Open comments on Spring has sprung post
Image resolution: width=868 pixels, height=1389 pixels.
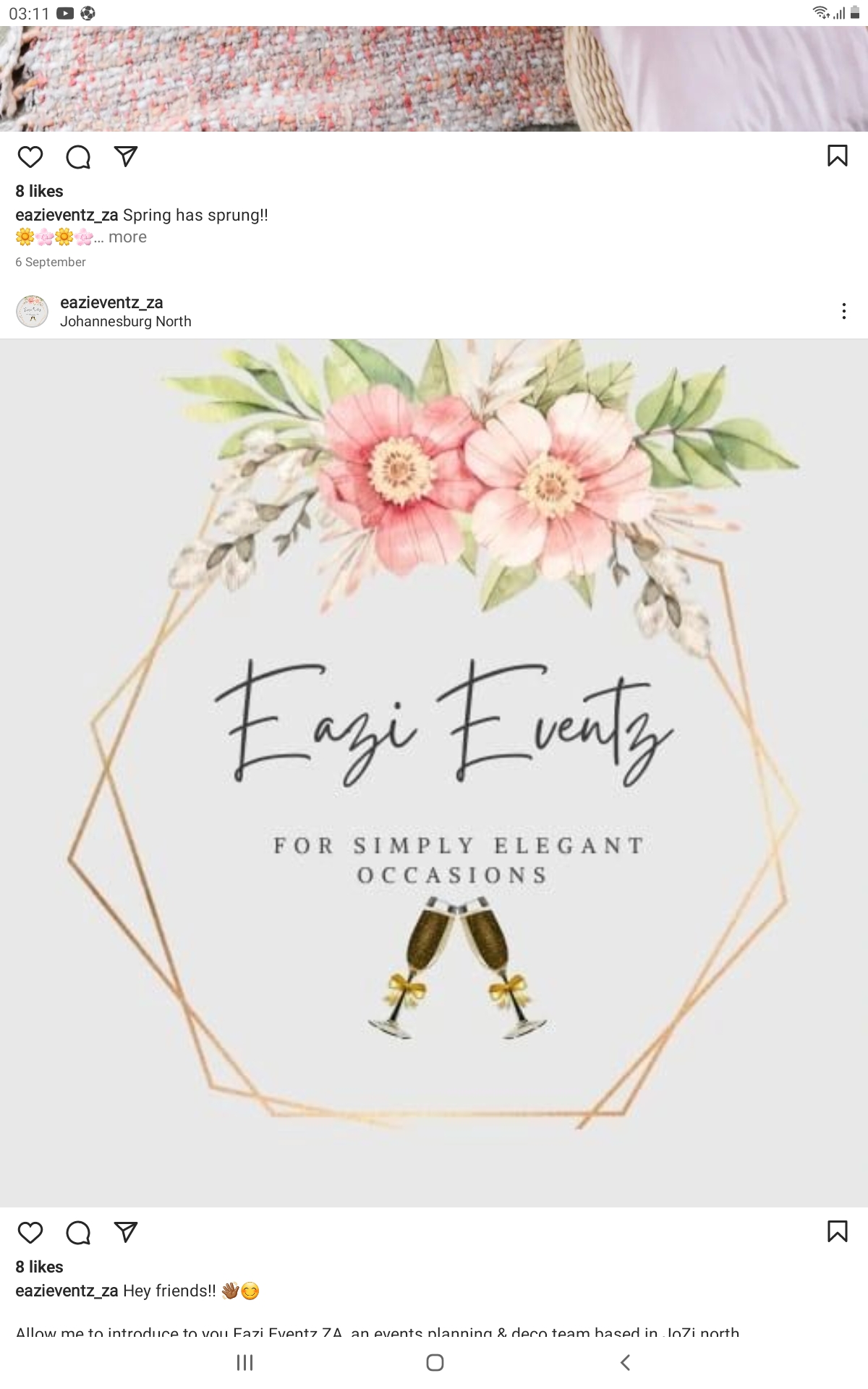coord(78,157)
